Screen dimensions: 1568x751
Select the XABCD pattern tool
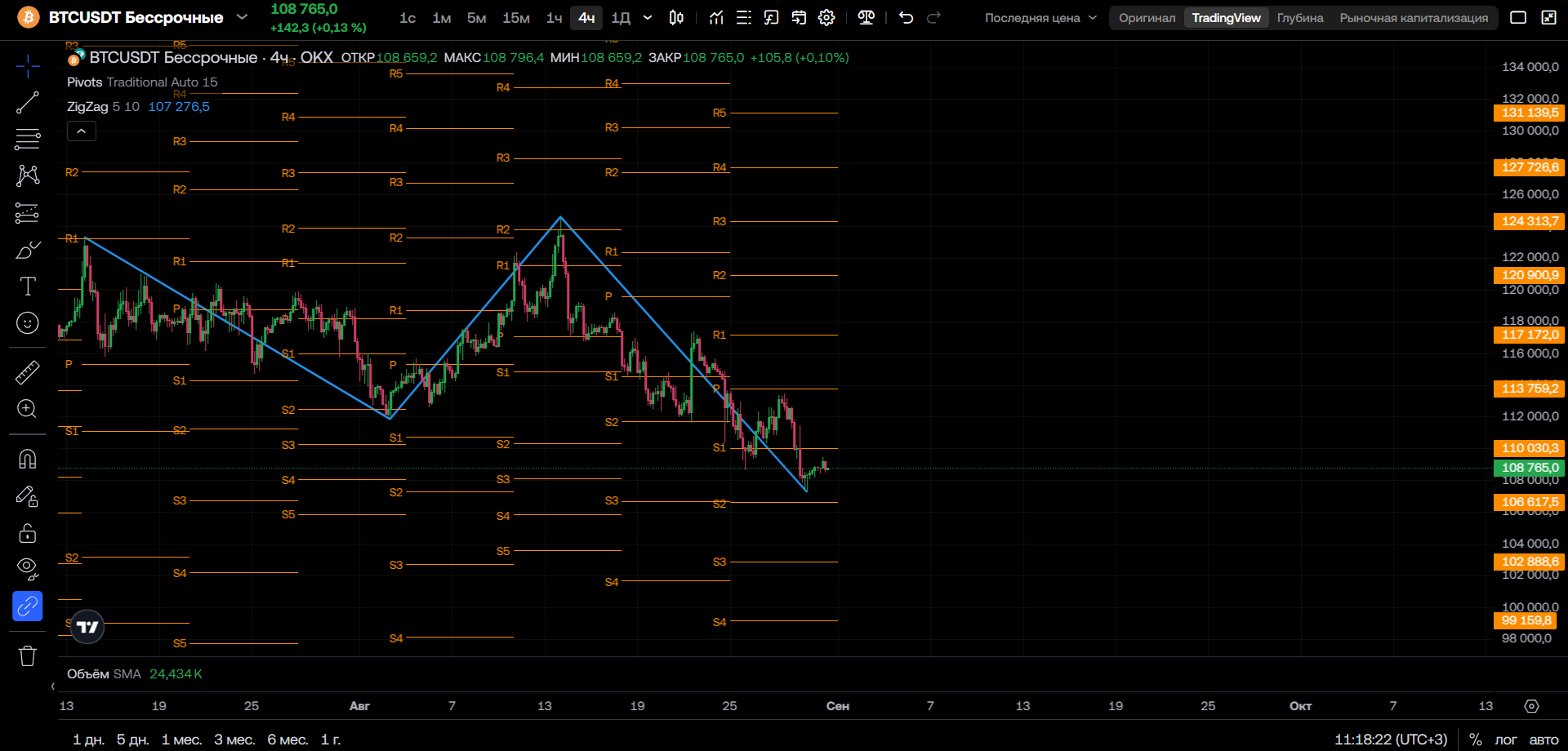(x=28, y=176)
